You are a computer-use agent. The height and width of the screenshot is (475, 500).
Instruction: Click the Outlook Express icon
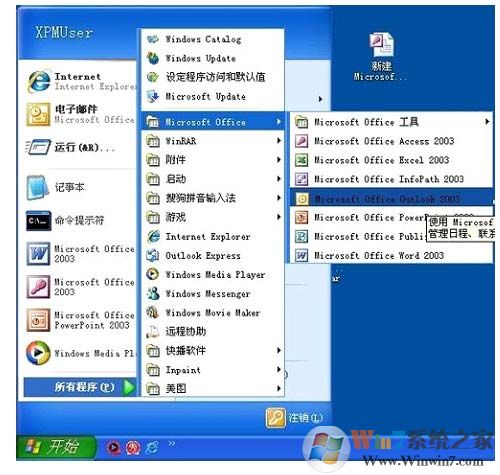point(153,256)
